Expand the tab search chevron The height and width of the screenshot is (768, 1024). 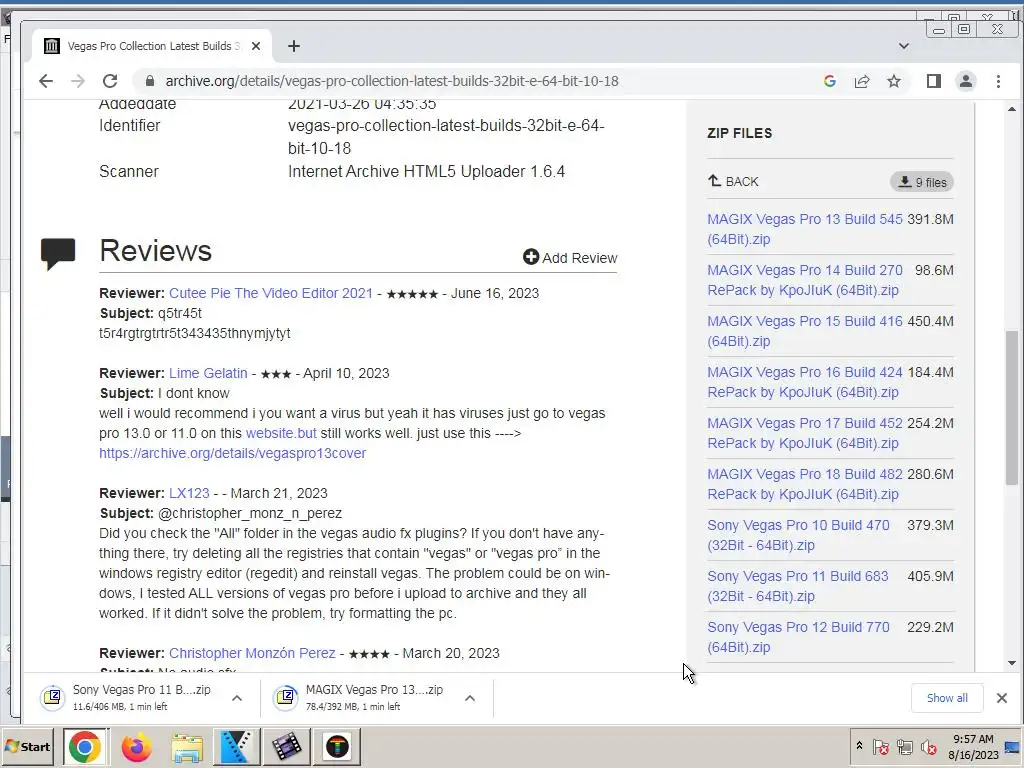click(x=904, y=46)
